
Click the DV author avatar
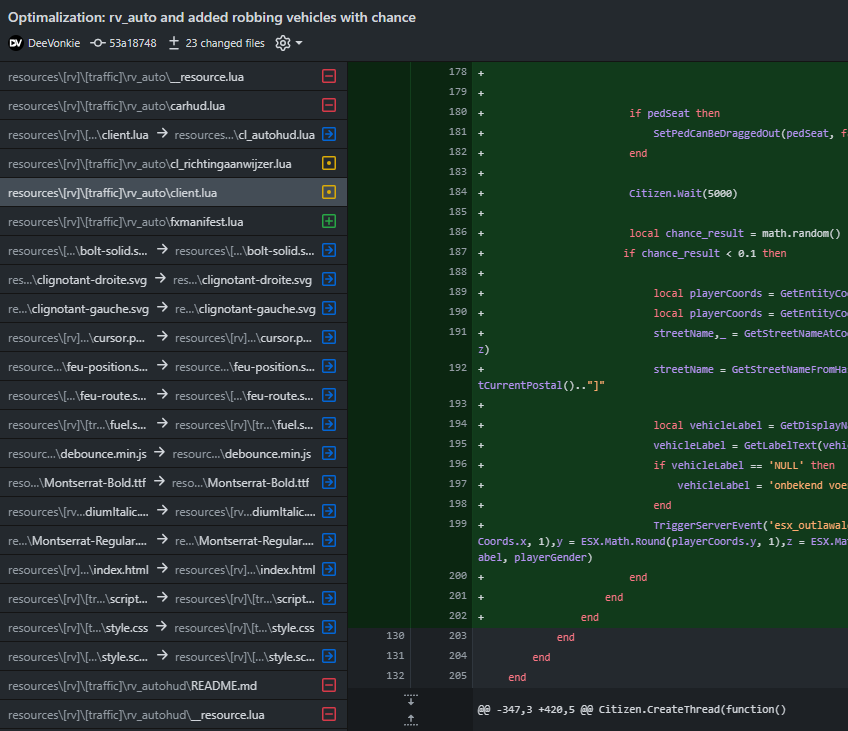pos(16,43)
